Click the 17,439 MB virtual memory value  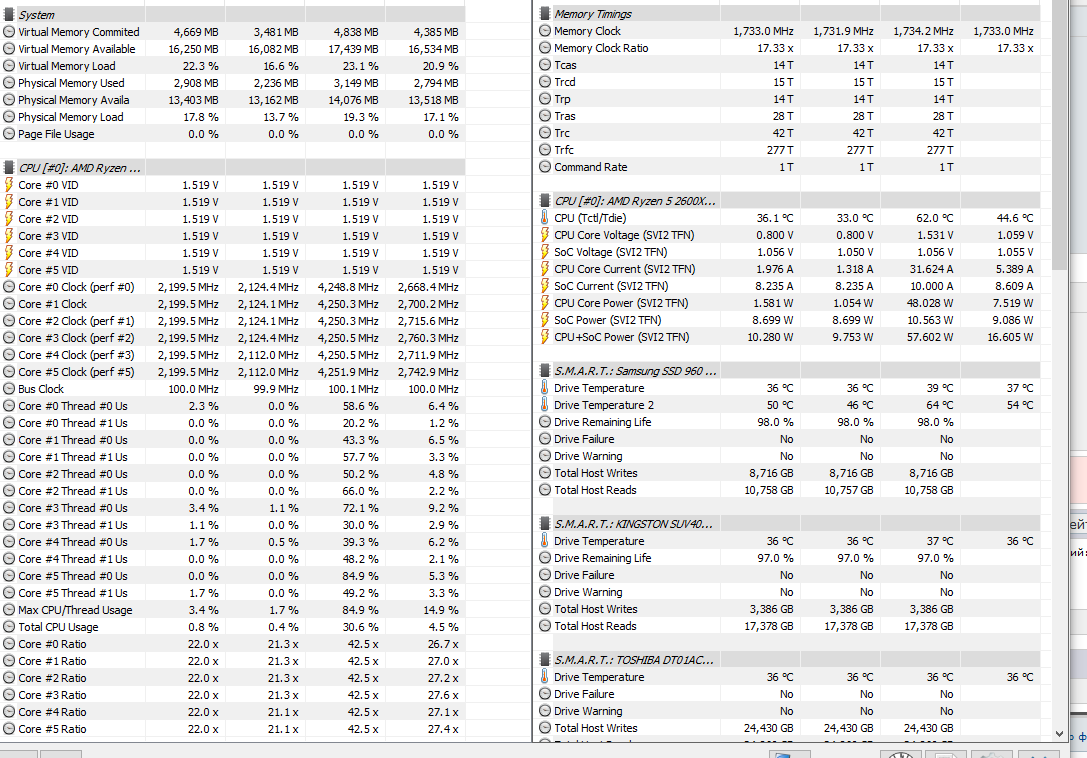pos(356,49)
